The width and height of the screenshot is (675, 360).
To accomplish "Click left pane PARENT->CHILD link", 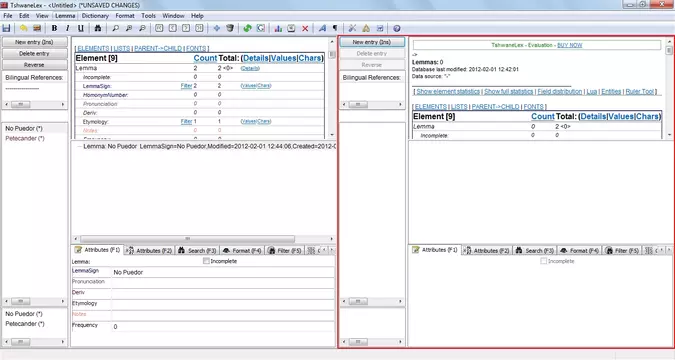I will tap(158, 48).
